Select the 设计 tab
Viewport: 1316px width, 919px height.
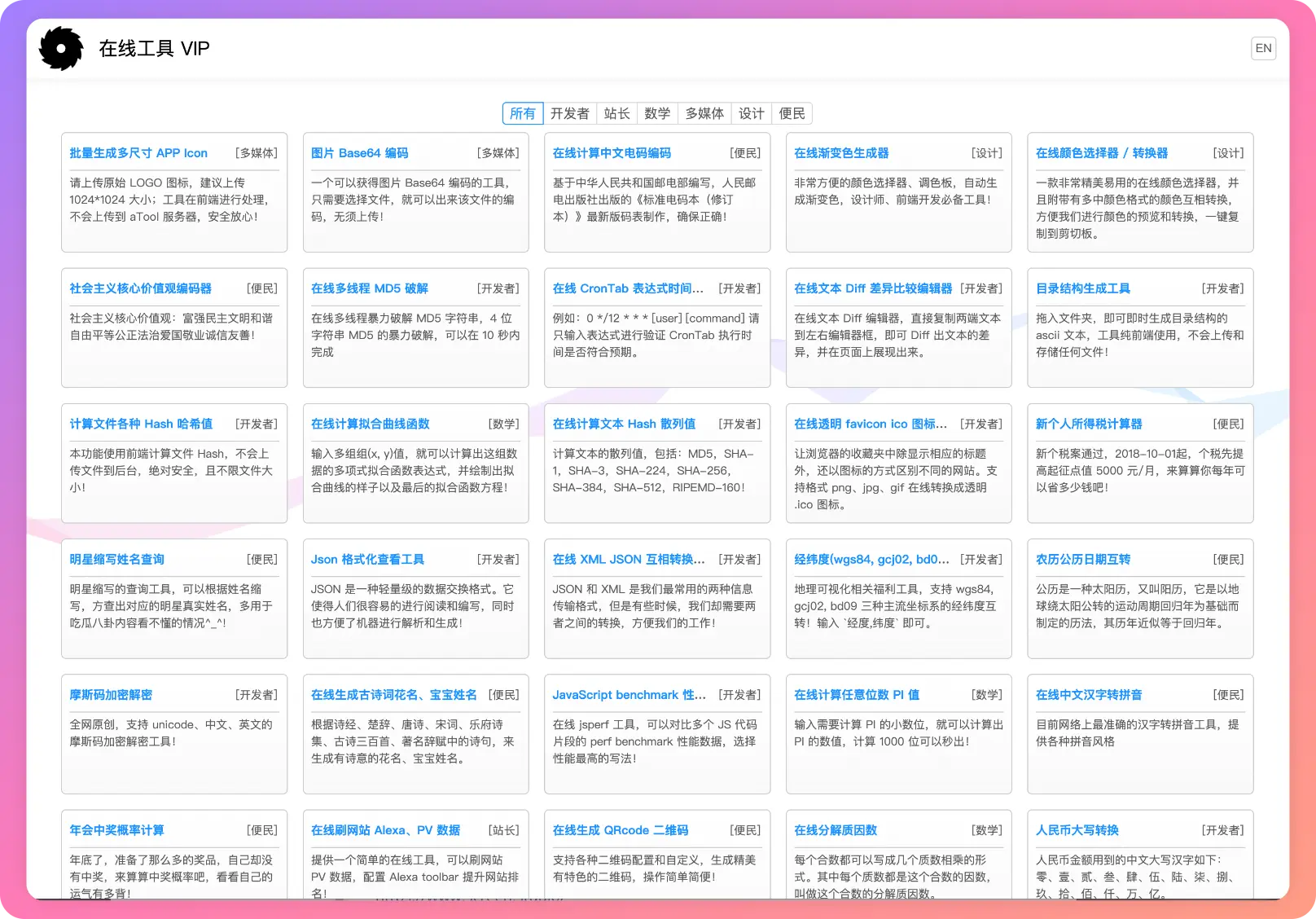click(x=751, y=113)
